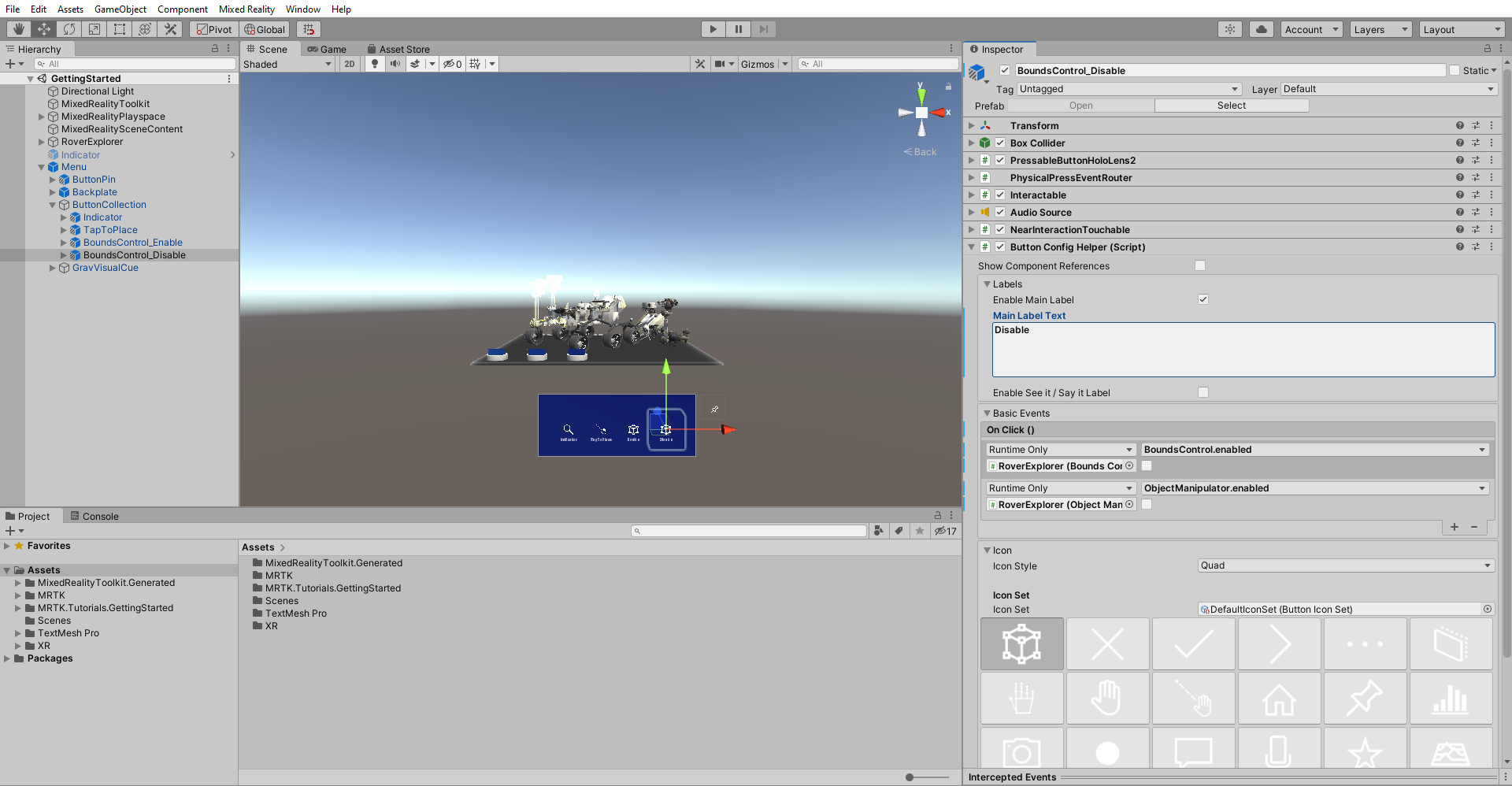This screenshot has height=786, width=1512.
Task: Toggle the Enable Main Label checkbox
Action: pos(1203,299)
